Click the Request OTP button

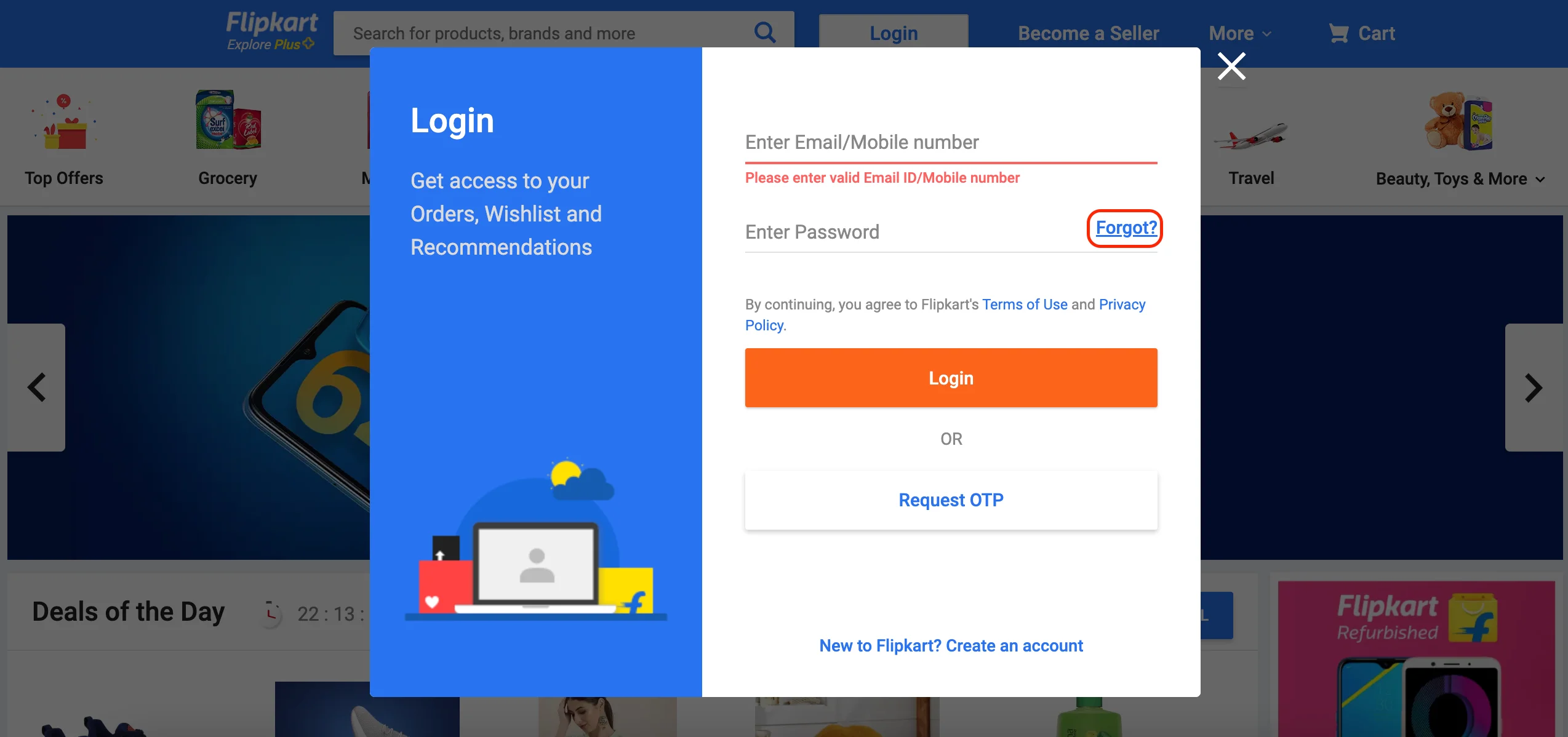951,500
